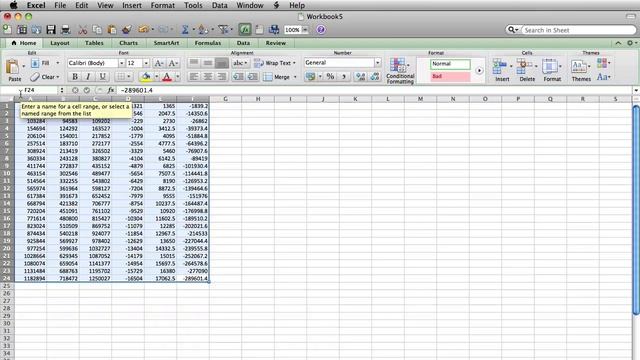Switch to the Formulas ribbon tab

click(x=208, y=43)
